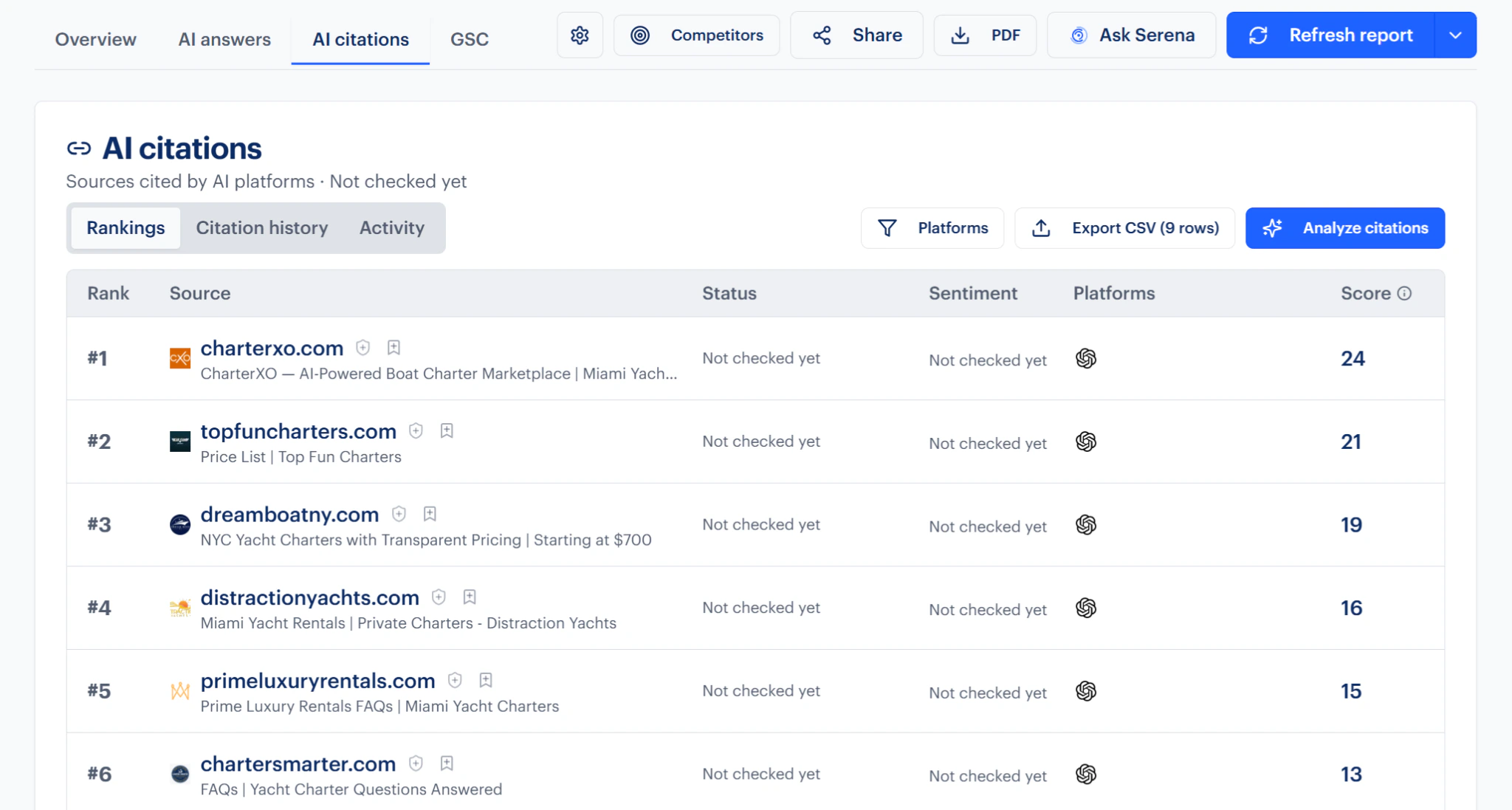Bookmark charterxo.com source

click(394, 347)
